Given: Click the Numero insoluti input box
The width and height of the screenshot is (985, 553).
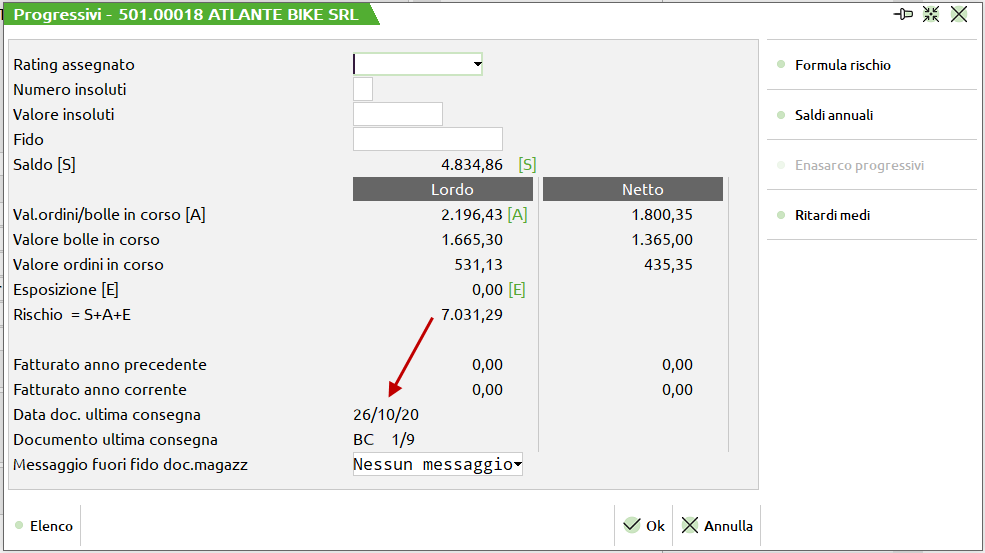Looking at the screenshot, I should point(363,90).
